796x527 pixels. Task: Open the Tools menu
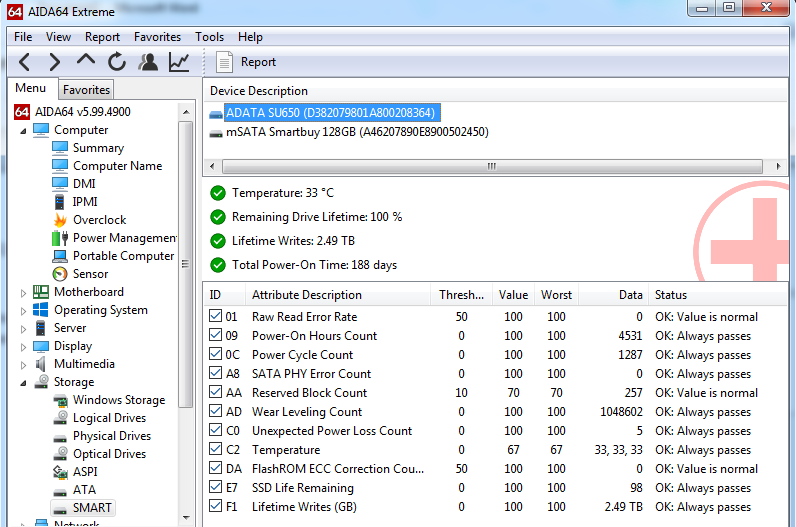click(209, 37)
